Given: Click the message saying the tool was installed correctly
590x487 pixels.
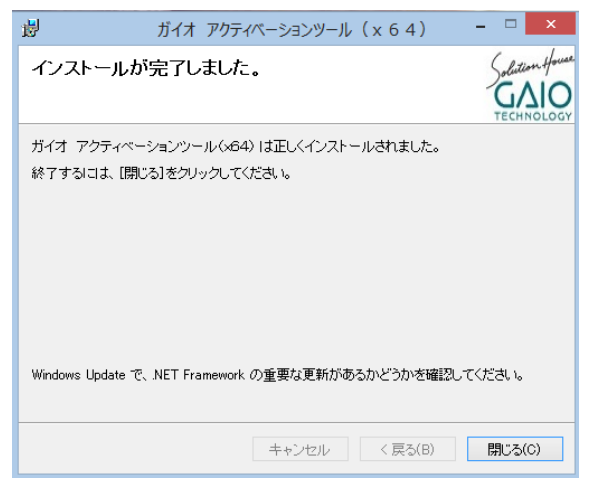Looking at the screenshot, I should coord(235,146).
